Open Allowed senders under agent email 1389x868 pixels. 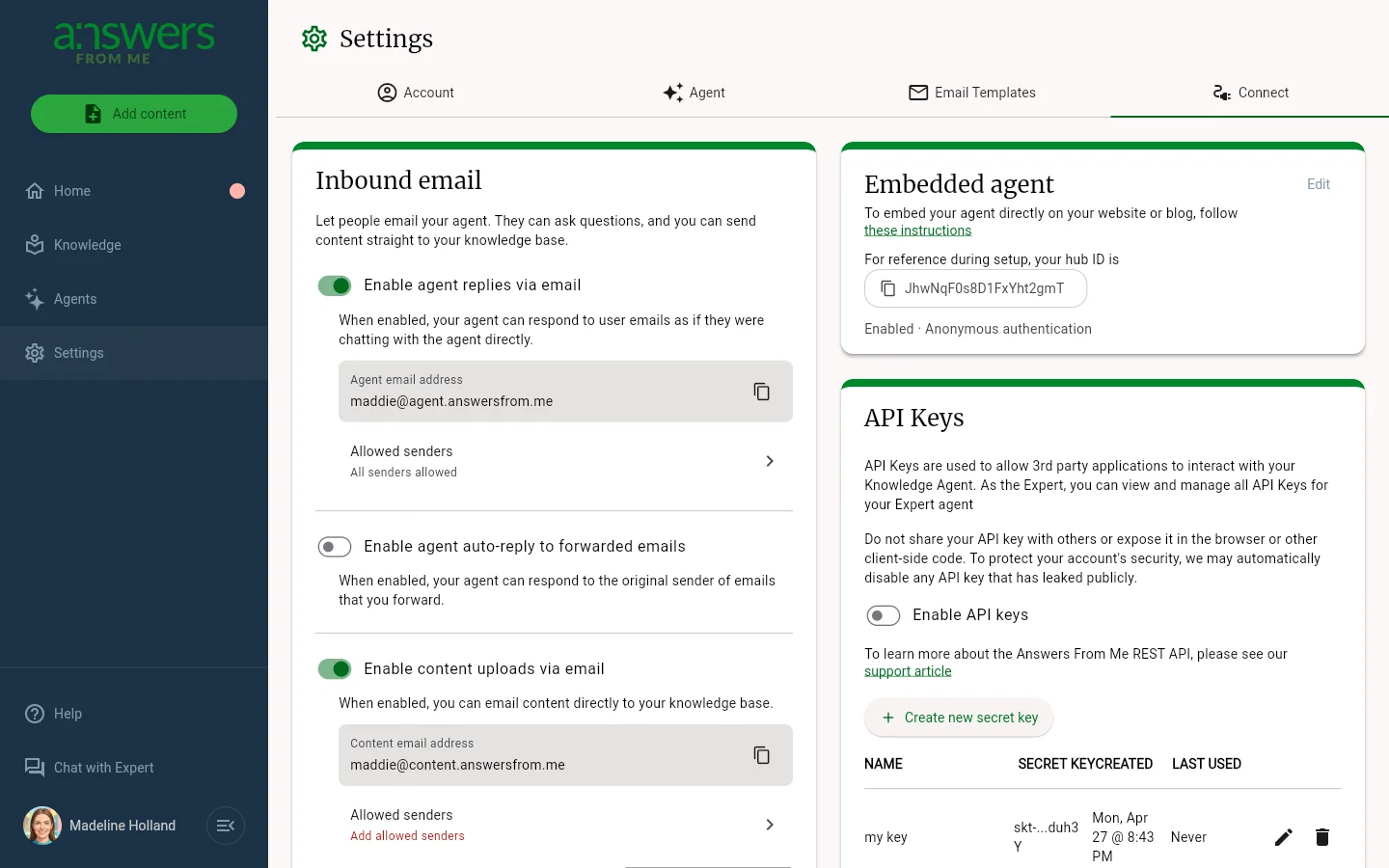coord(565,461)
